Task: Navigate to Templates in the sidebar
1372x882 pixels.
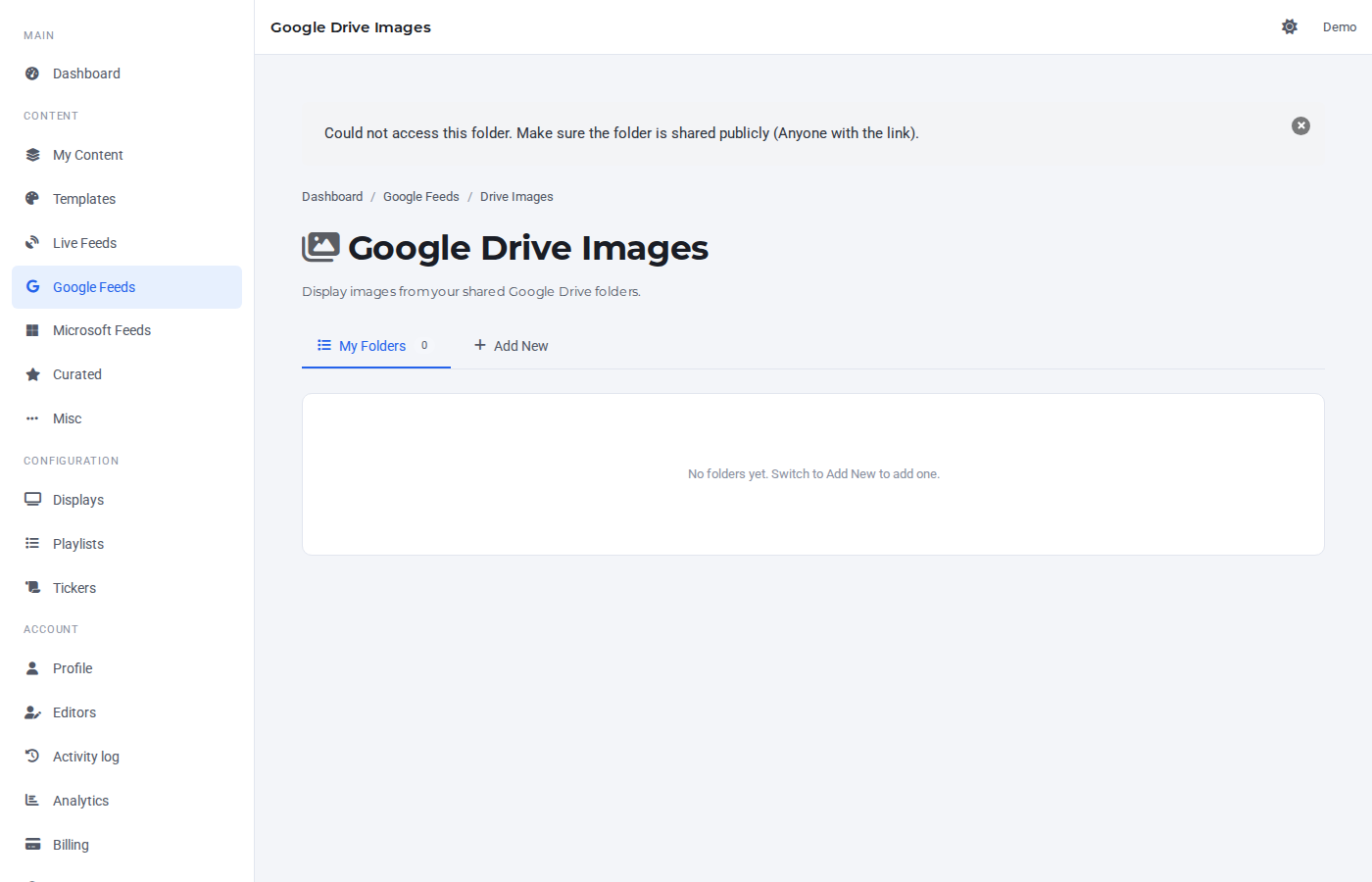Action: (126, 199)
